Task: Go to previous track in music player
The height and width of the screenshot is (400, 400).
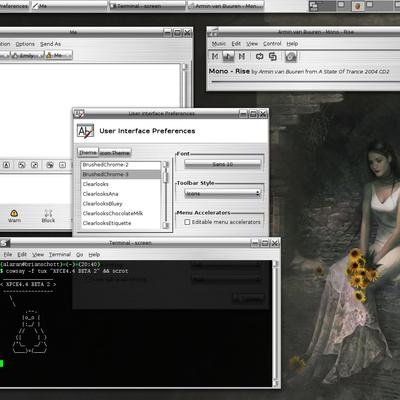Action: click(215, 56)
